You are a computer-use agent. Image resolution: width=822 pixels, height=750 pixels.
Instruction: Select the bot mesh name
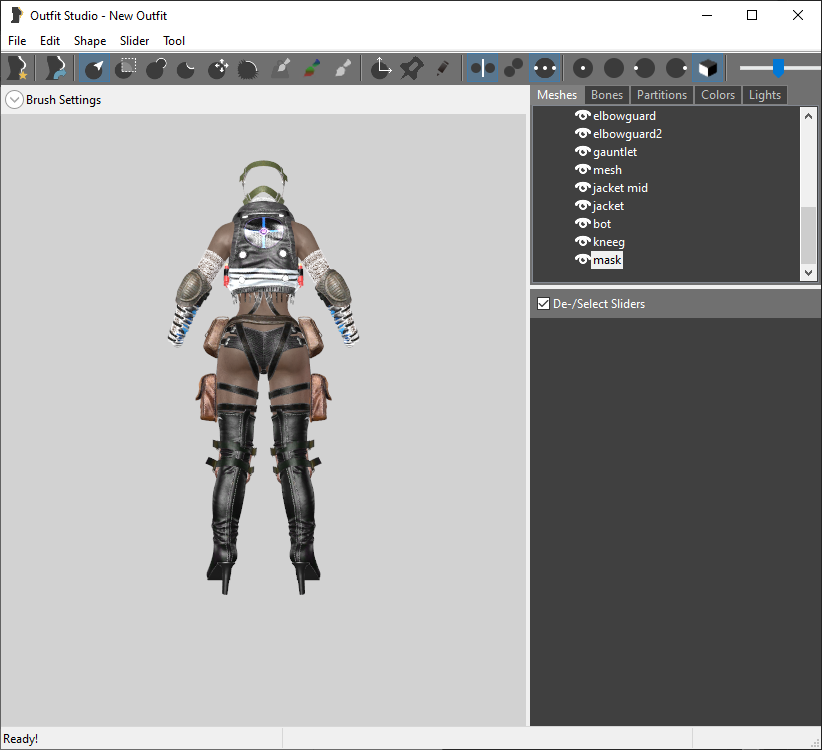[602, 224]
